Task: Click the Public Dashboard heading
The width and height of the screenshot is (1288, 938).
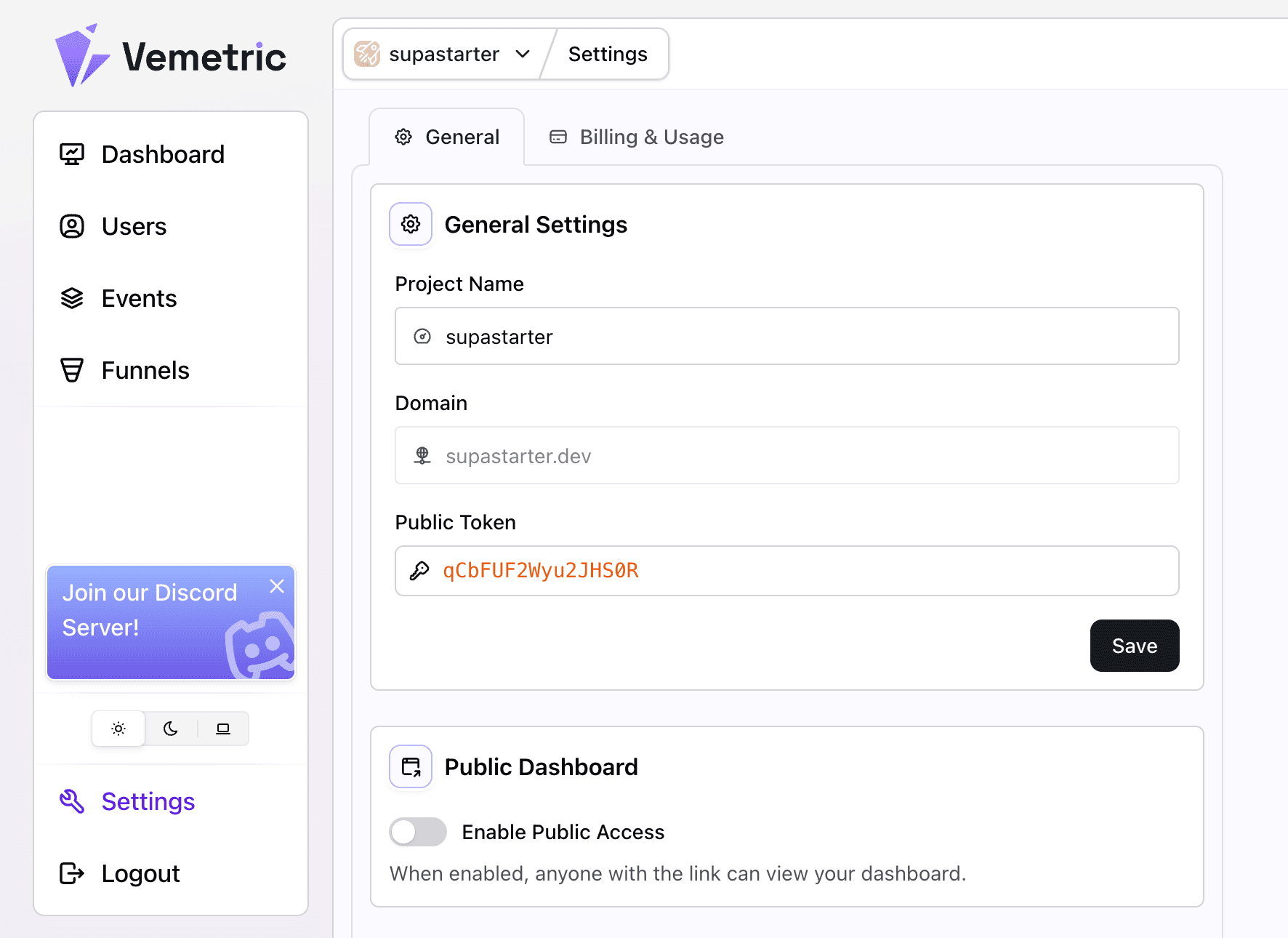Action: (x=542, y=767)
